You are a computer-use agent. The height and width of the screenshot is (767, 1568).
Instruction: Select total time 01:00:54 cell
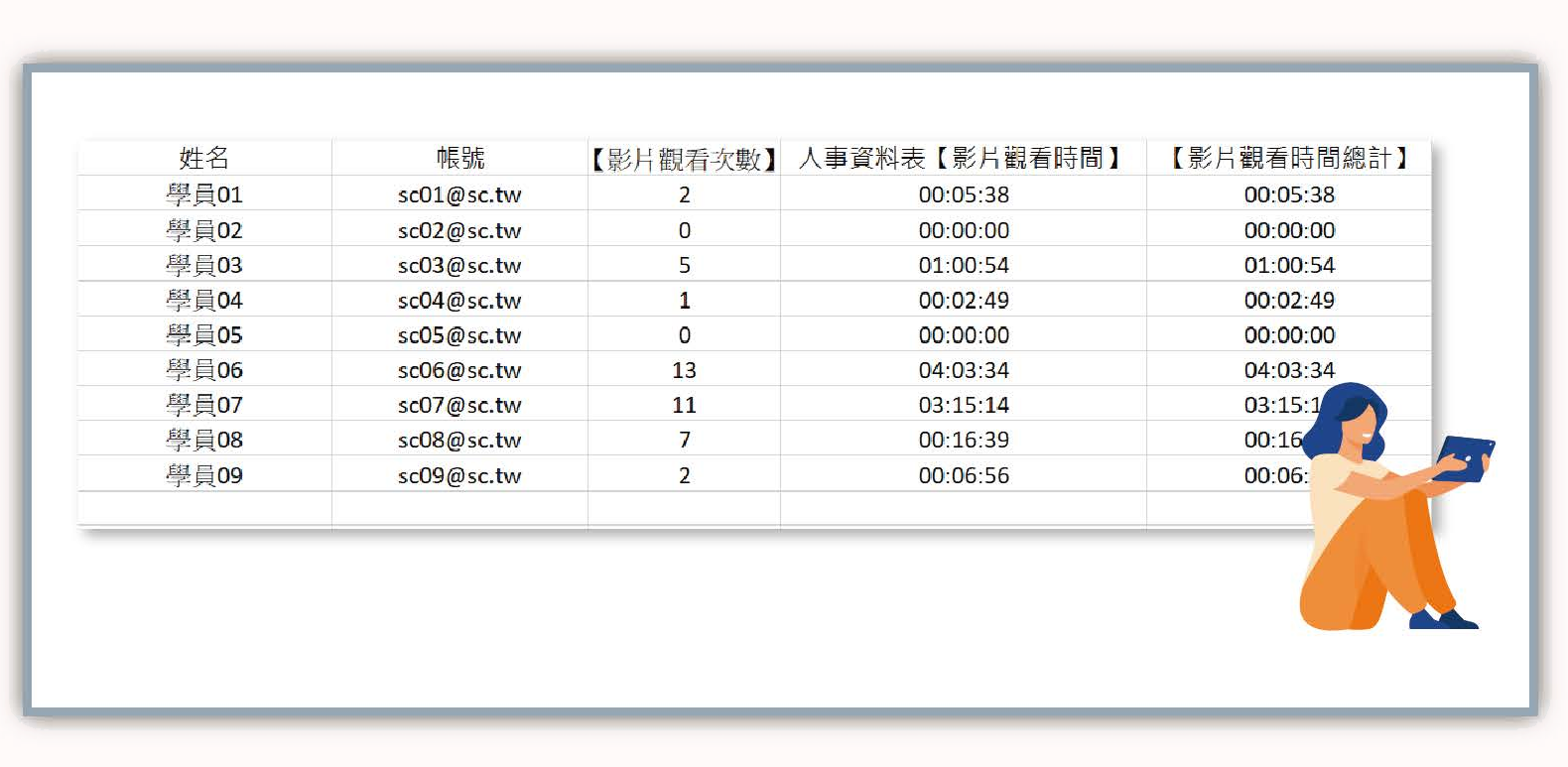pos(1289,265)
